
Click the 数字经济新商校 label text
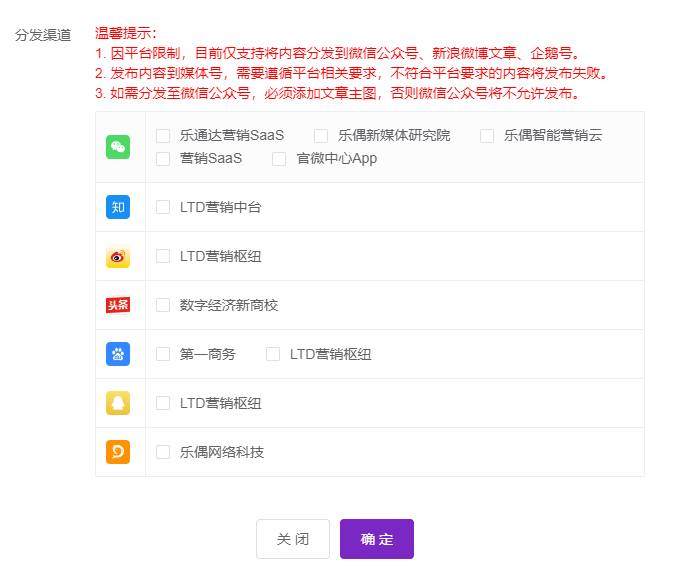[229, 306]
